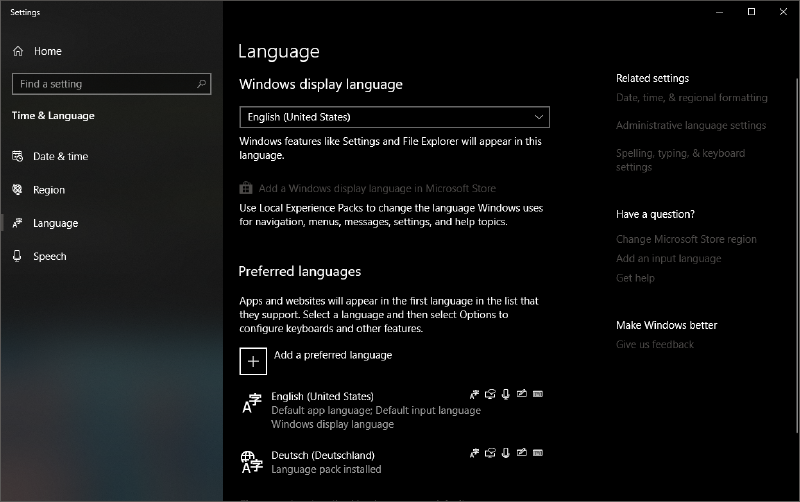Image resolution: width=800 pixels, height=502 pixels.
Task: Click English display language feature icon
Action: (x=474, y=394)
